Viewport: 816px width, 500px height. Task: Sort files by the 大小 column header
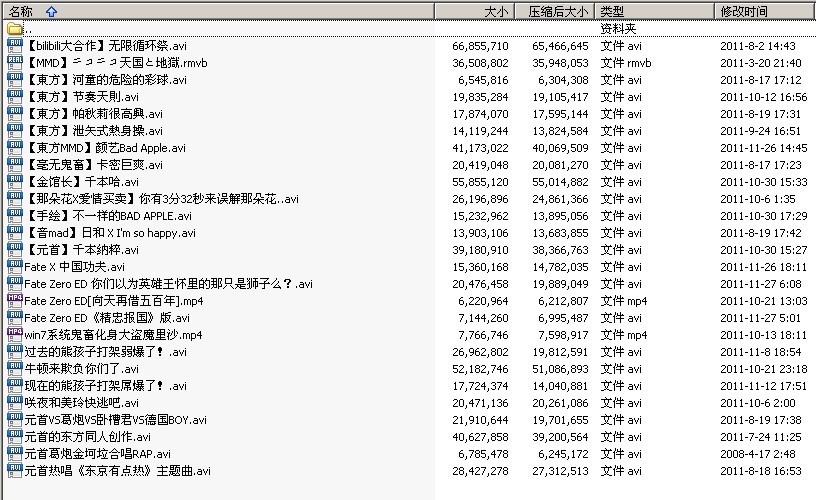(496, 11)
